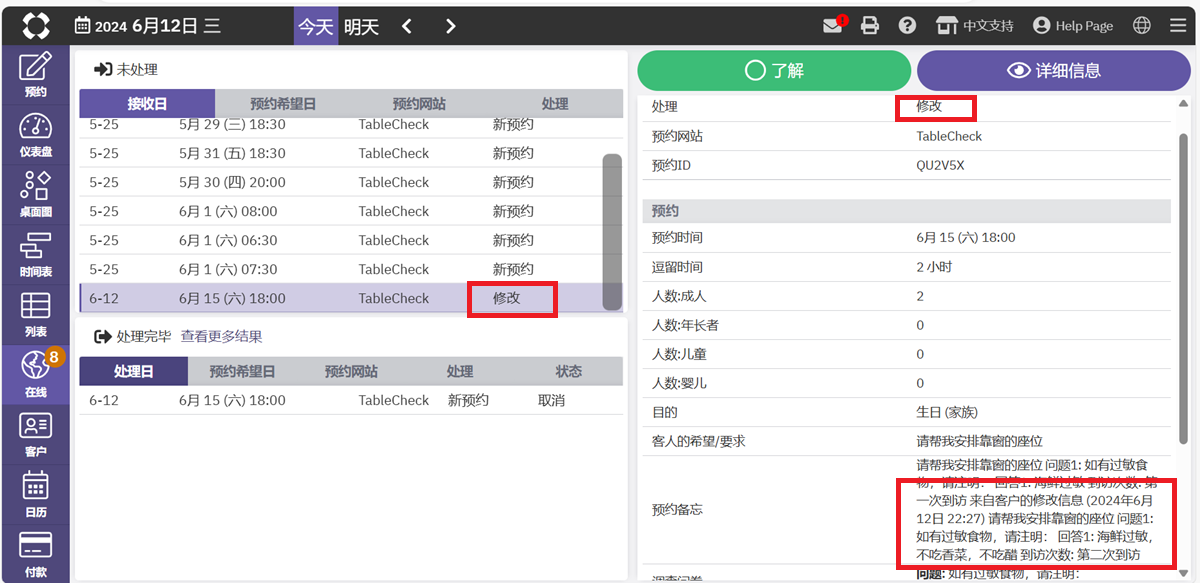Open 日历 in the sidebar
1200x583 pixels.
[x=36, y=495]
